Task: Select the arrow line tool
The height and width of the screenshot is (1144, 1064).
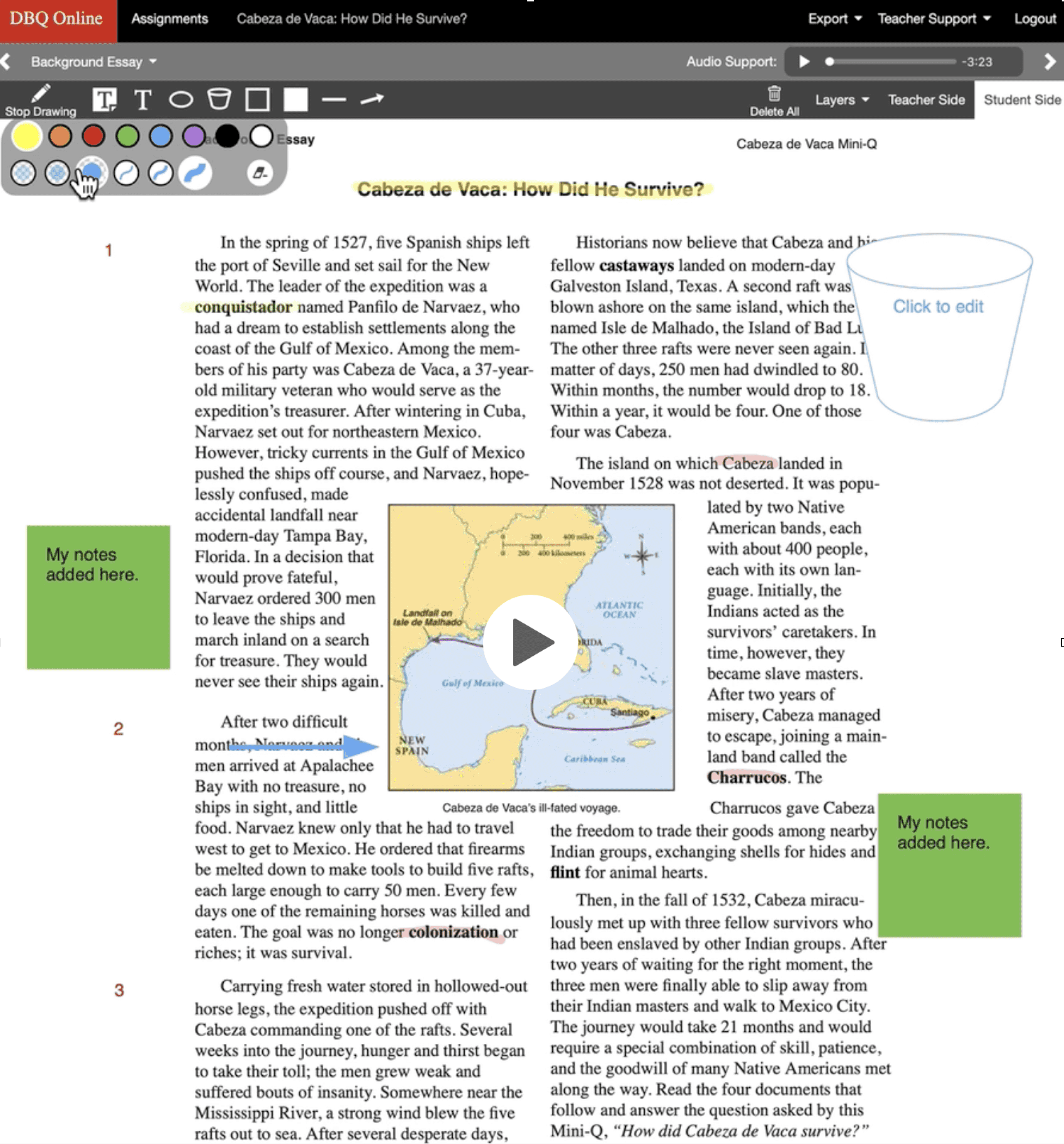Action: click(372, 100)
